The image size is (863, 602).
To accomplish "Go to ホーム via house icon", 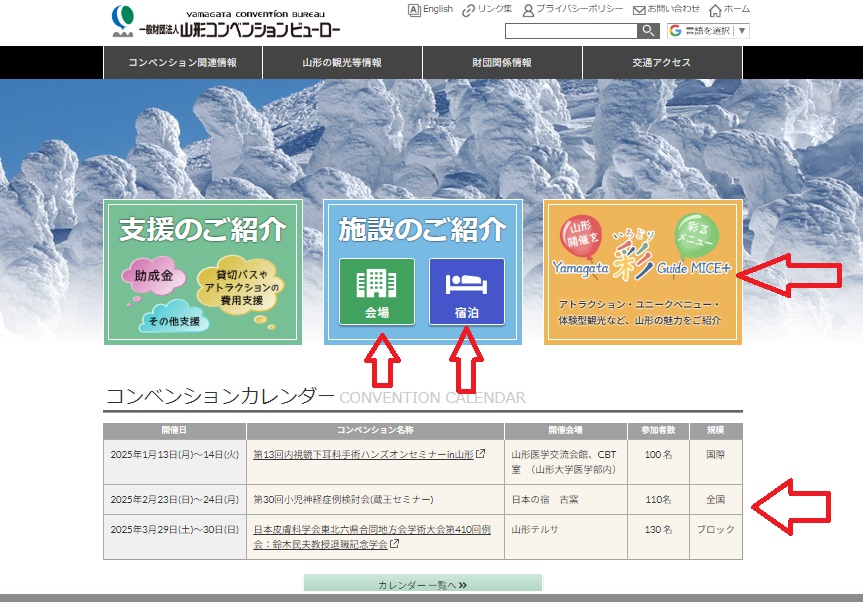I will [728, 10].
